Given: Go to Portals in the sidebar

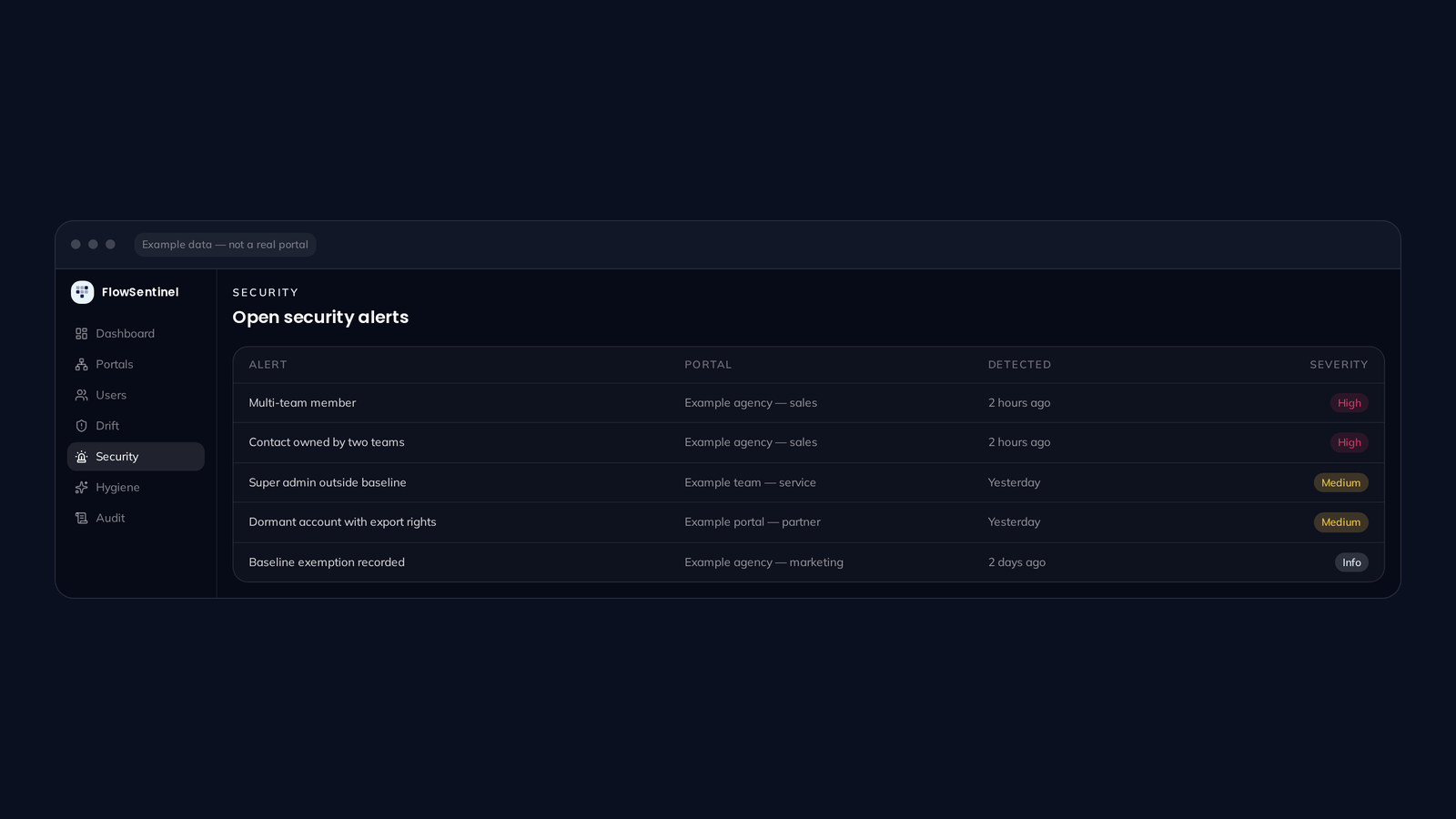Looking at the screenshot, I should [136, 364].
